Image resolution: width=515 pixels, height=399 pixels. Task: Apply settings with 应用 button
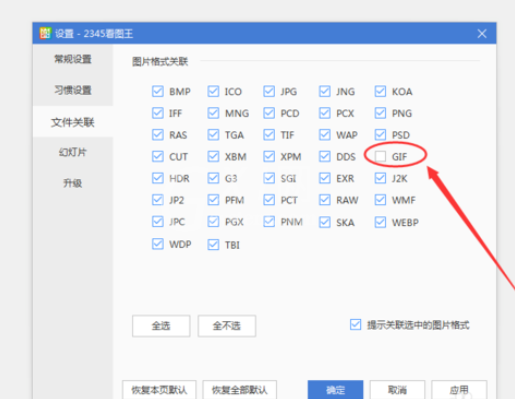tap(459, 390)
